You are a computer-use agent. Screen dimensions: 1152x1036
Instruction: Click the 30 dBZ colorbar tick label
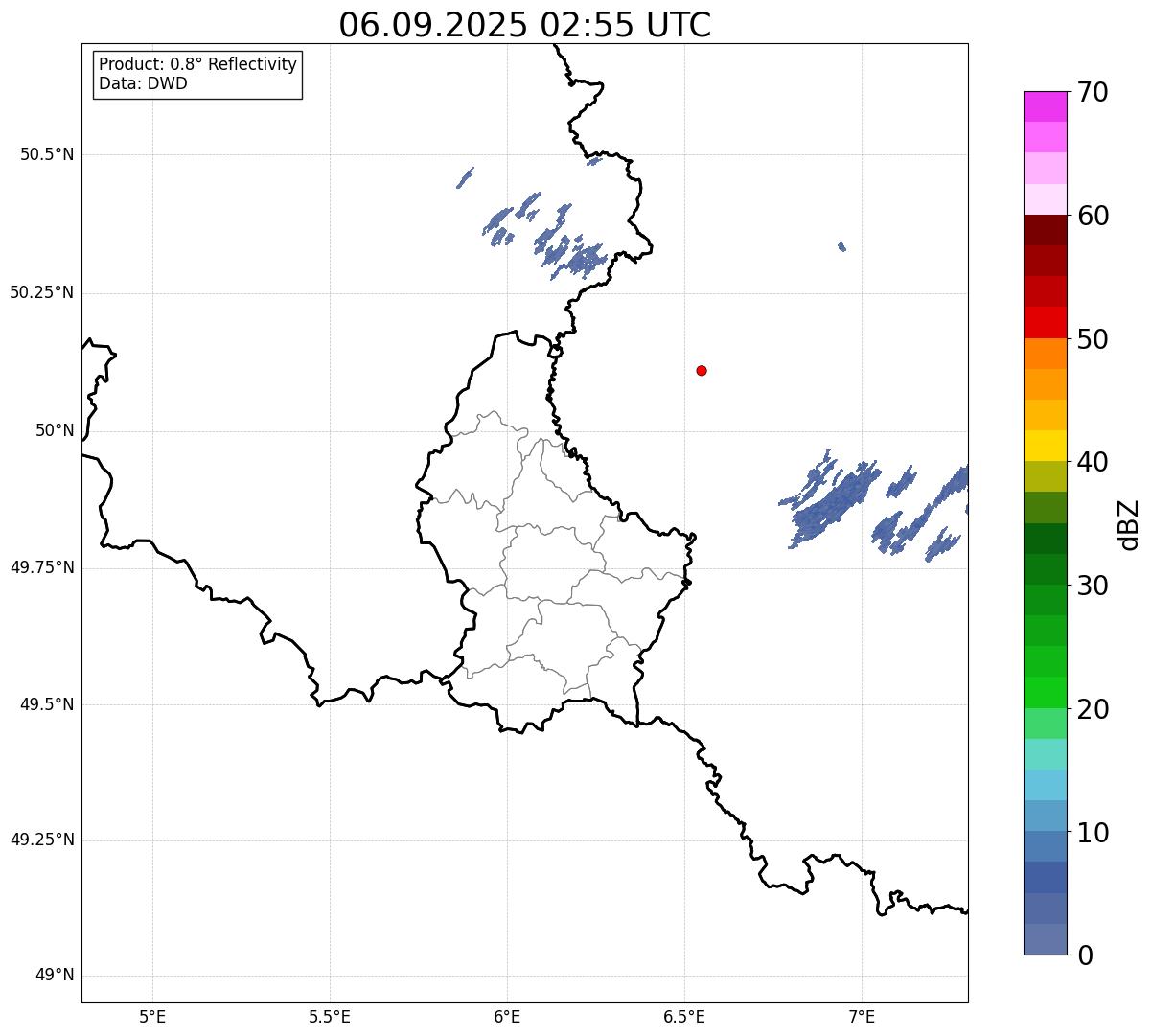click(1093, 586)
